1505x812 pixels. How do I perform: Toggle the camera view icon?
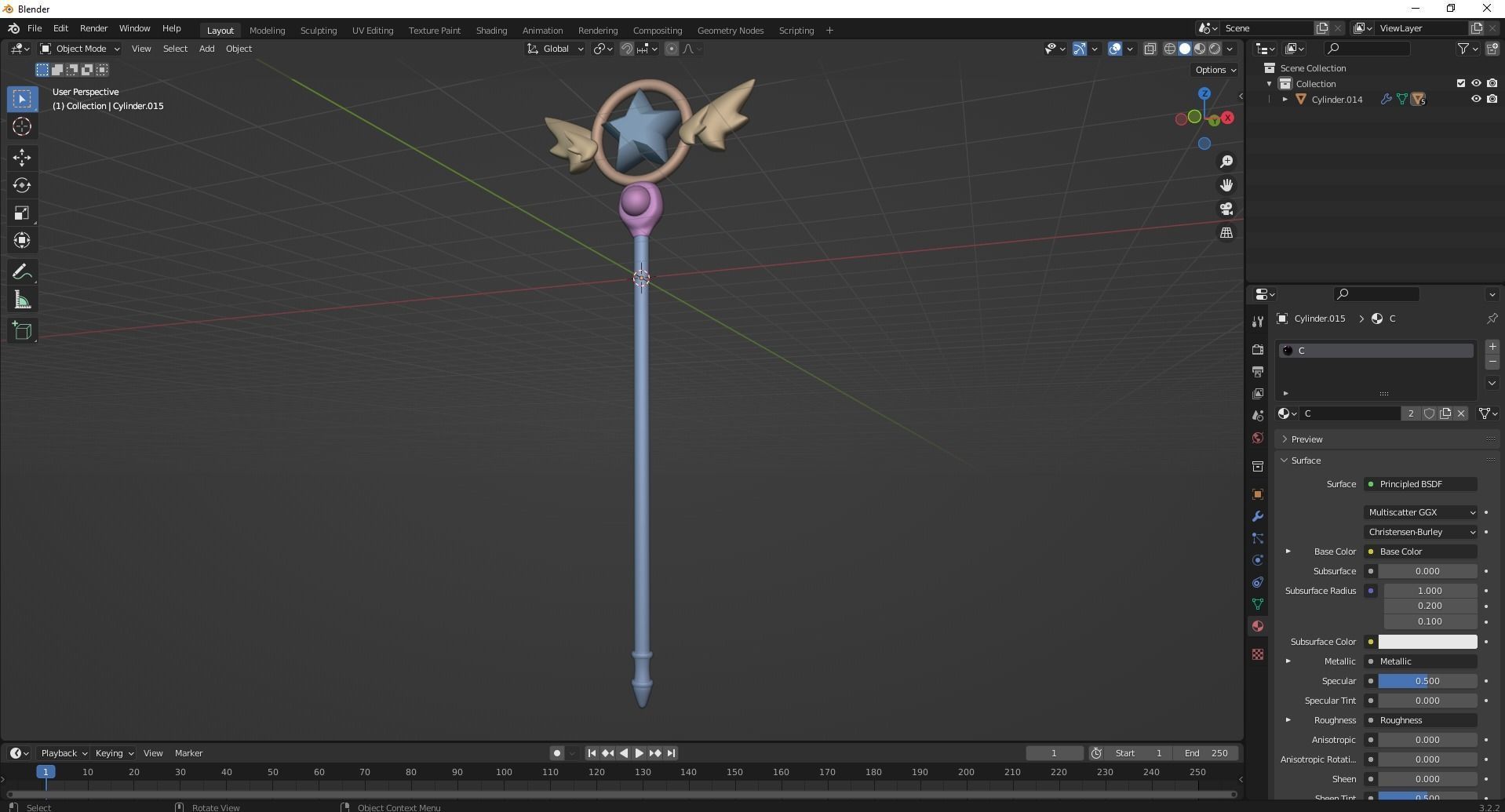tap(1226, 209)
